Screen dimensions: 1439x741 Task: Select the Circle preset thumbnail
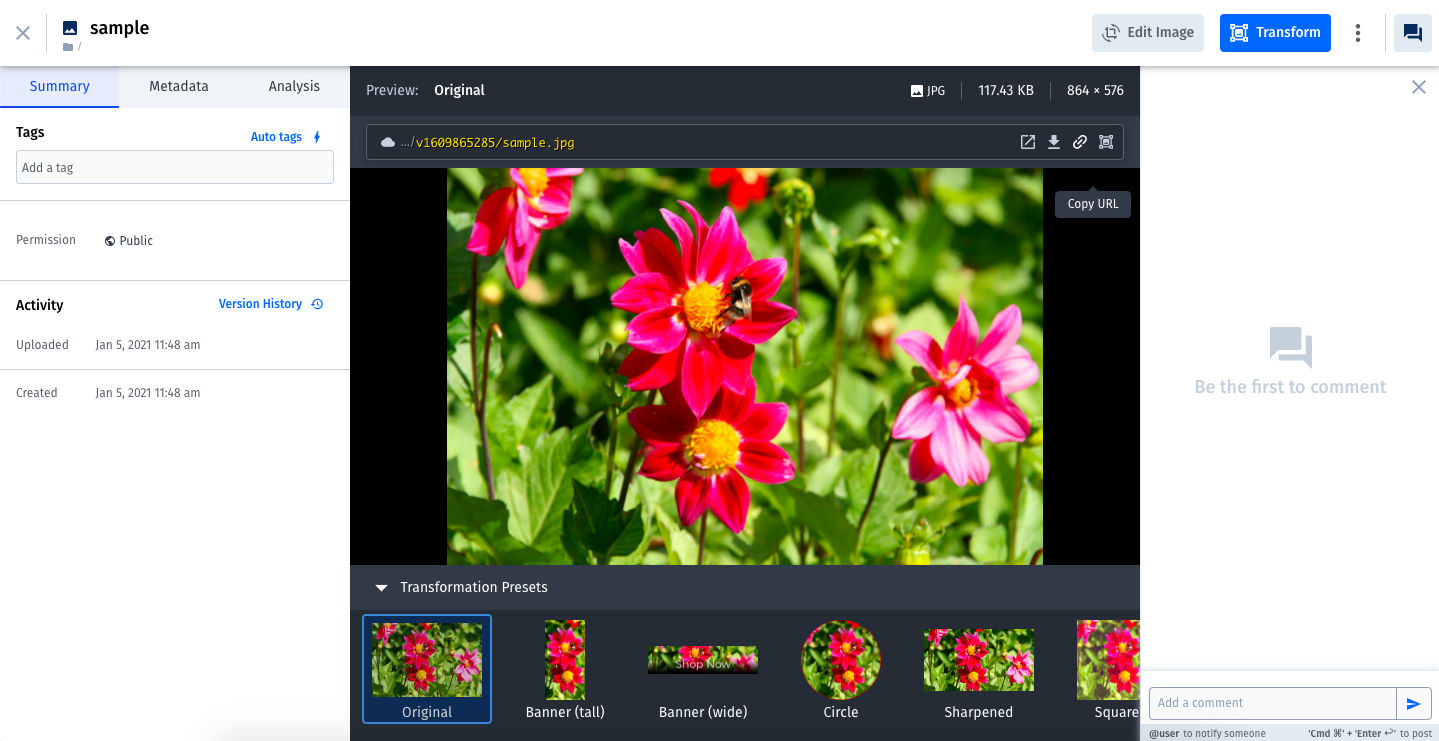coord(841,660)
